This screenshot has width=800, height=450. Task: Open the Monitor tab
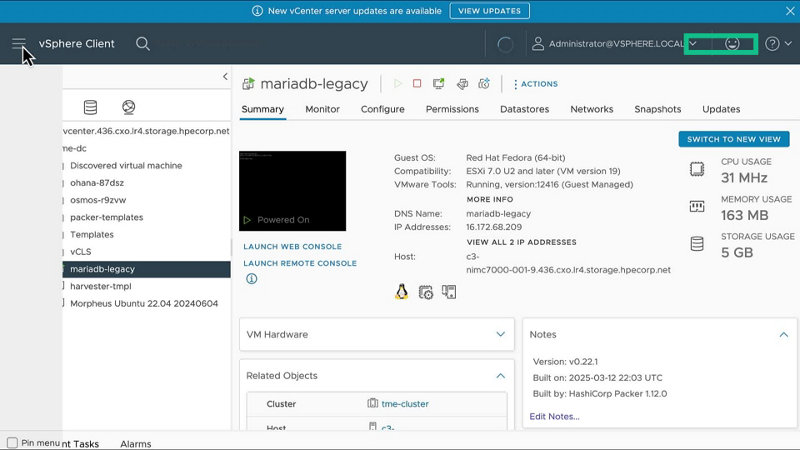[x=322, y=109]
